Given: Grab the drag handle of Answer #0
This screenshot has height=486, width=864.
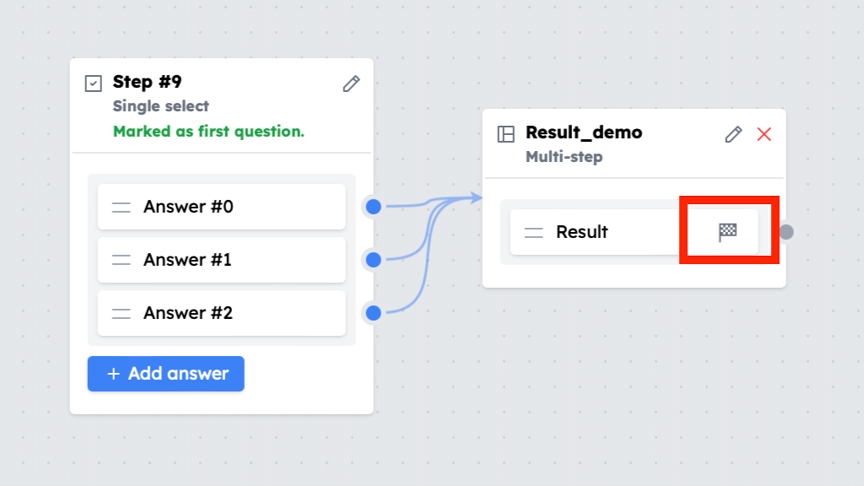Looking at the screenshot, I should click(x=121, y=207).
